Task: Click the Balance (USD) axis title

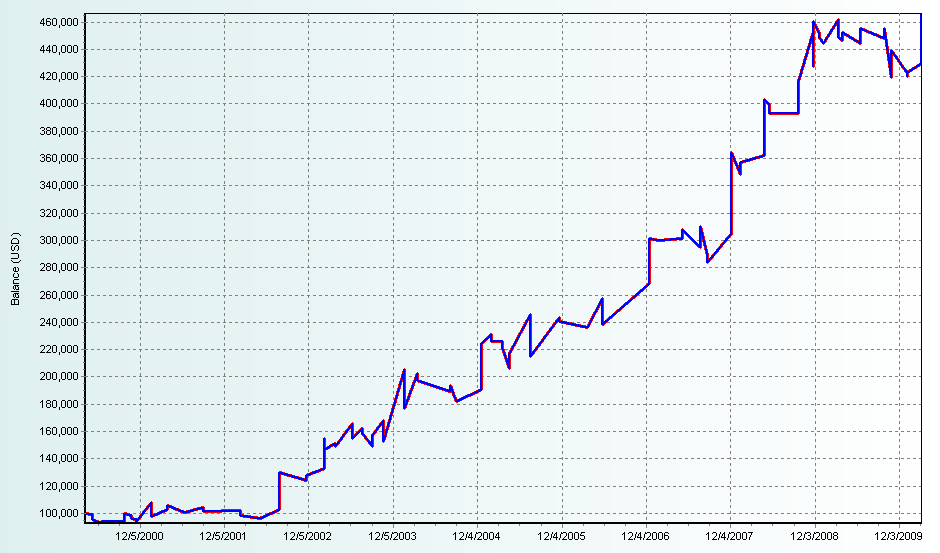Action: (x=16, y=269)
